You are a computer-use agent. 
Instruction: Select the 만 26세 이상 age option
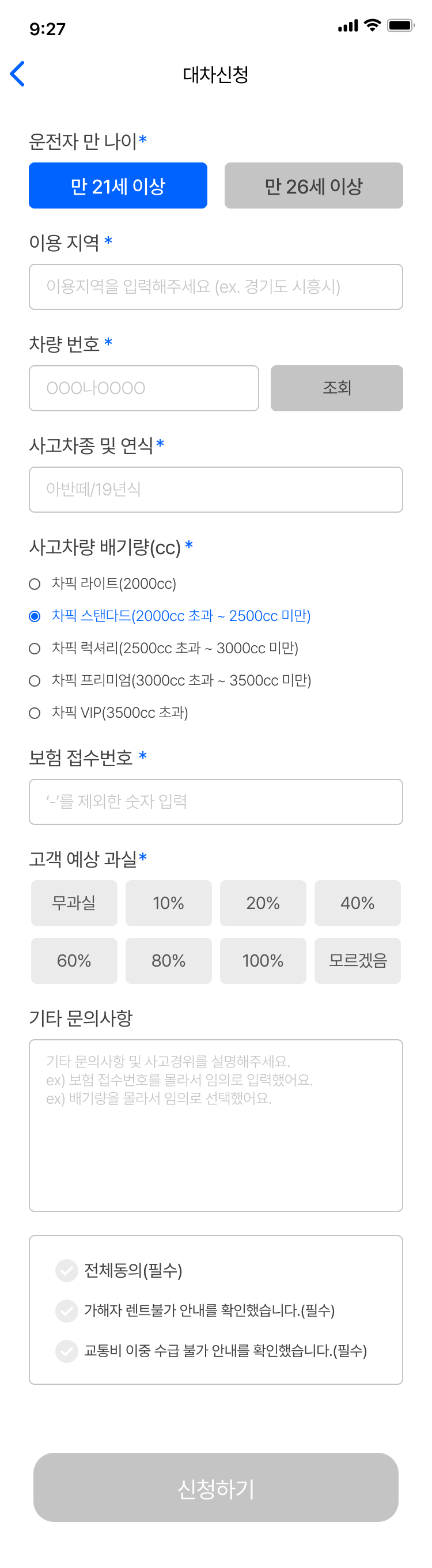click(x=313, y=185)
